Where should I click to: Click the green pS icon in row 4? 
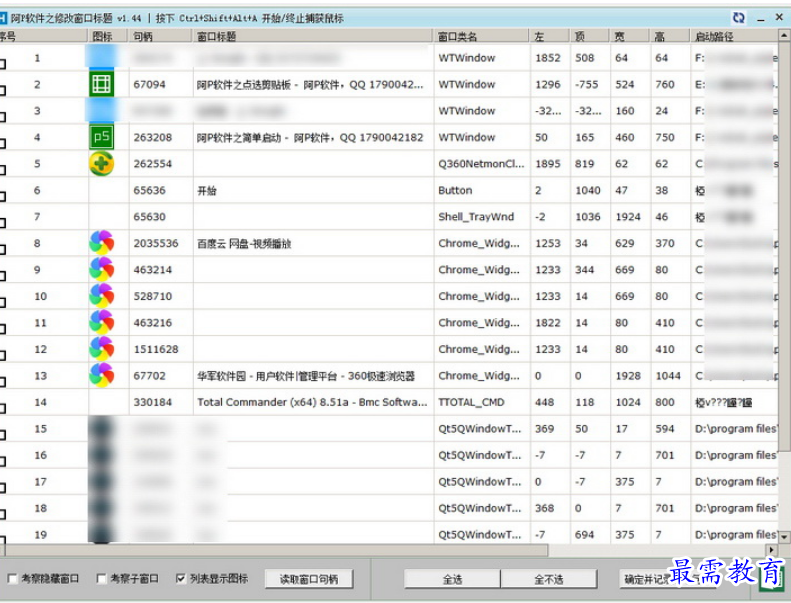tap(101, 137)
